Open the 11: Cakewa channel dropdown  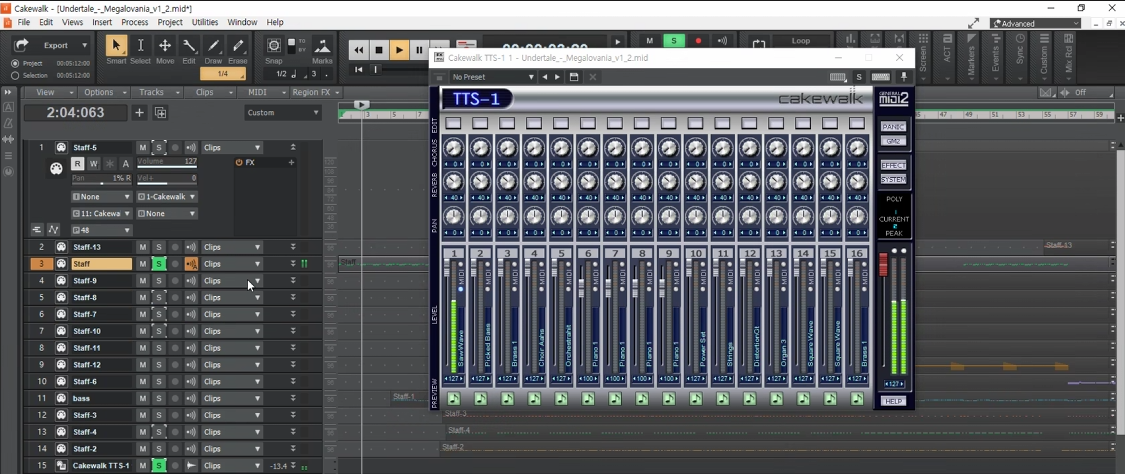click(x=101, y=214)
